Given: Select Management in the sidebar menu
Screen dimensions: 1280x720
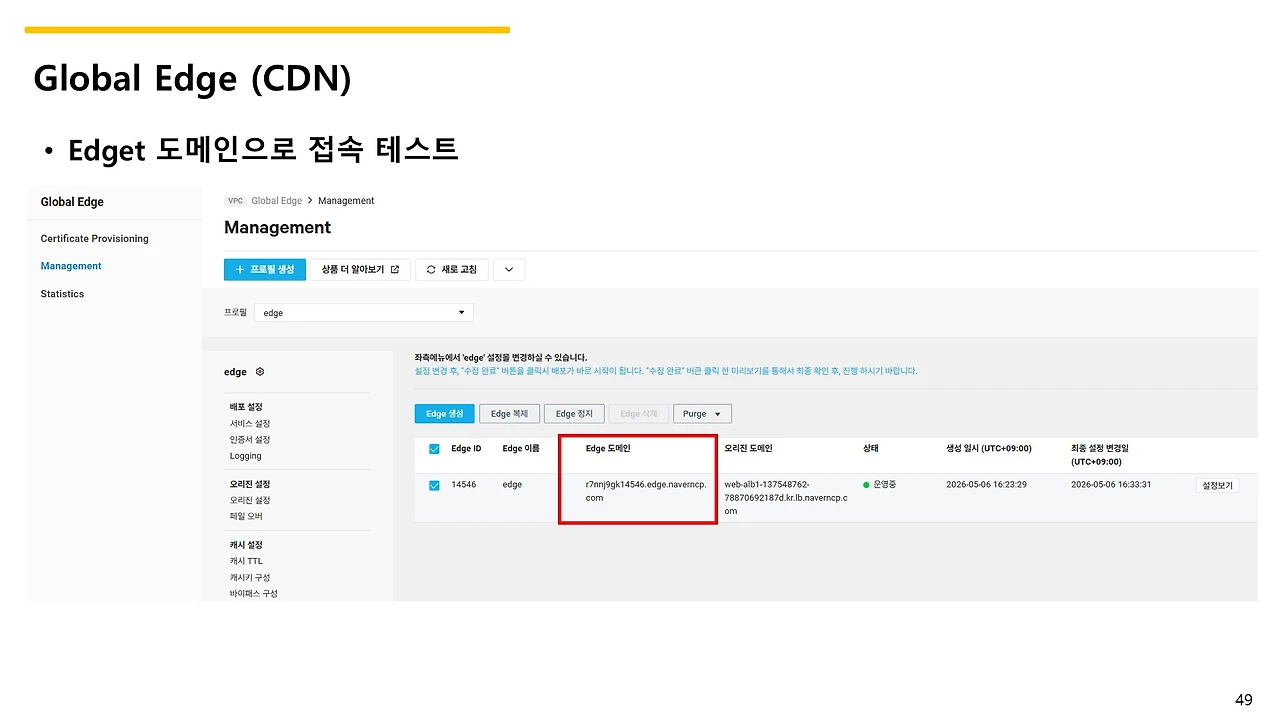Looking at the screenshot, I should coord(71,266).
